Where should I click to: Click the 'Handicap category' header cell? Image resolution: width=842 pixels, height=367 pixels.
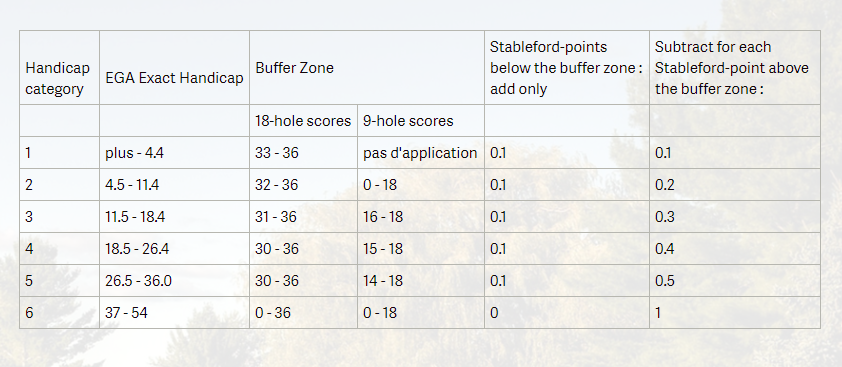(60, 68)
